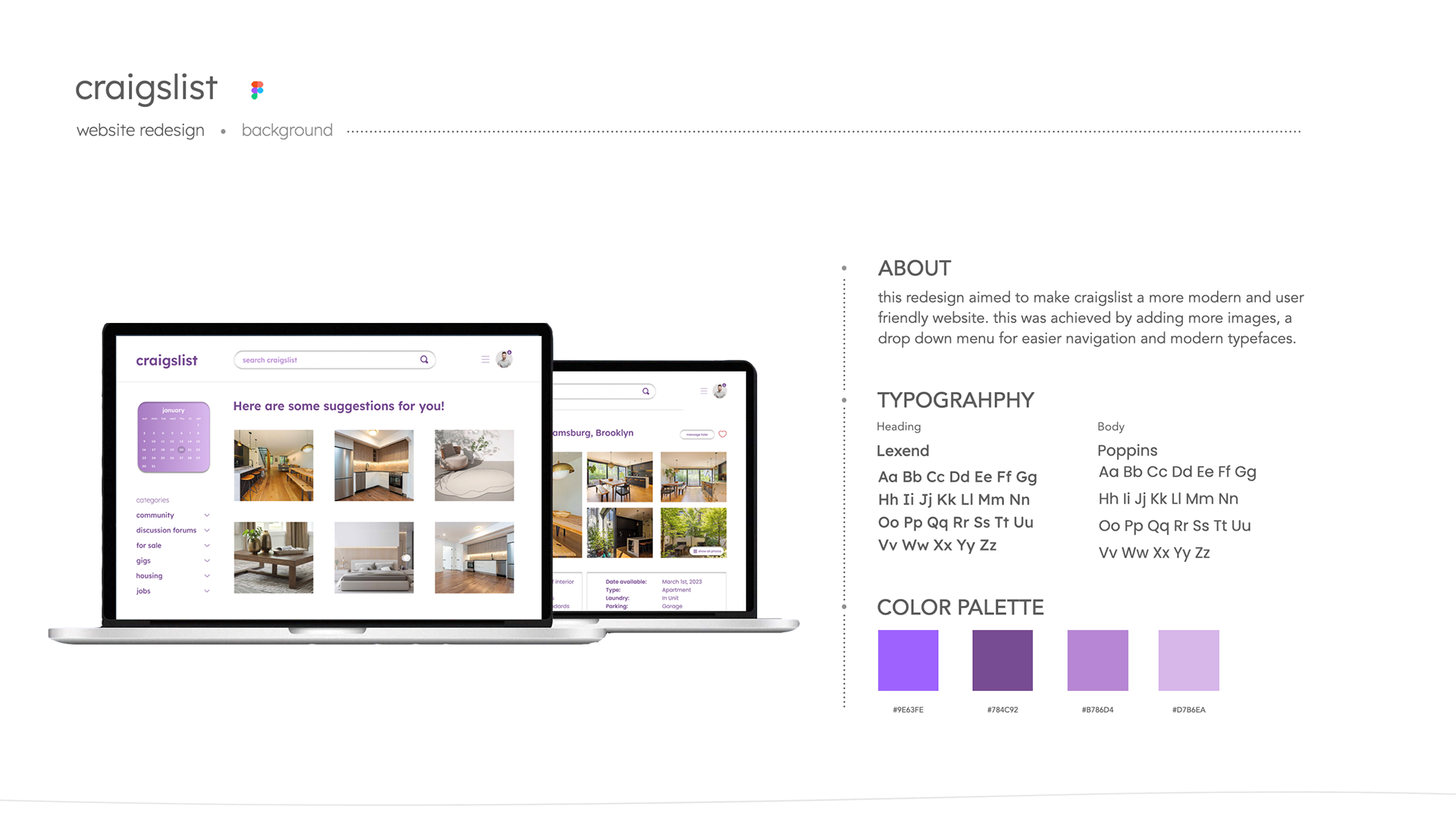This screenshot has height=816, width=1456.
Task: Click the Figma logo icon beside craigslist title
Action: point(257,90)
